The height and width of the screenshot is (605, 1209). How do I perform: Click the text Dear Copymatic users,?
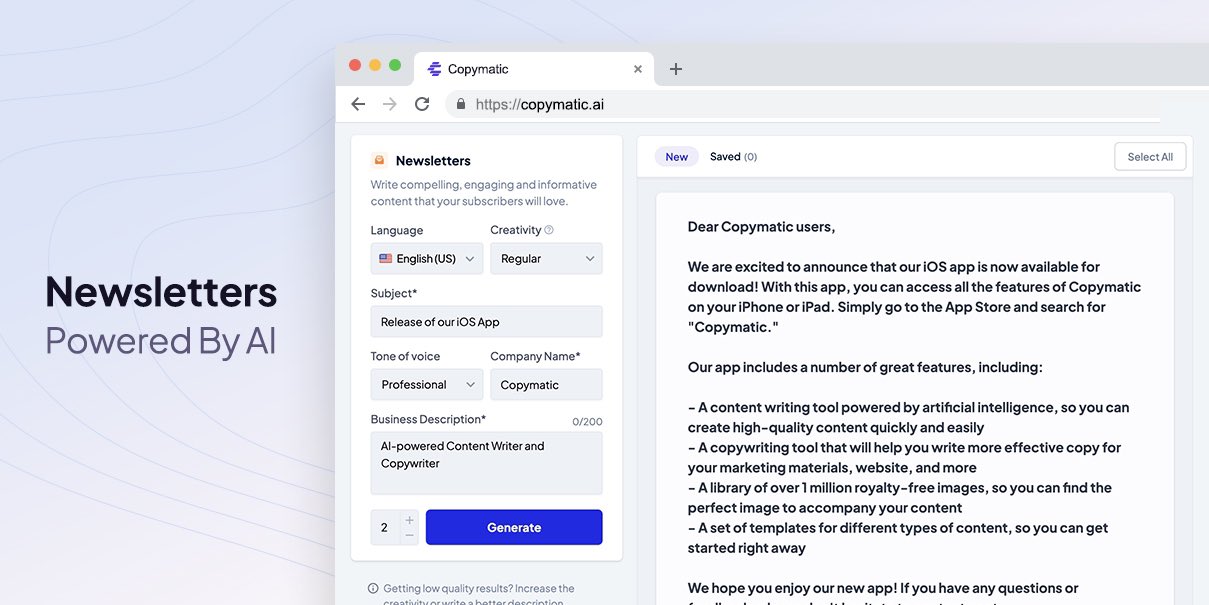coord(761,227)
